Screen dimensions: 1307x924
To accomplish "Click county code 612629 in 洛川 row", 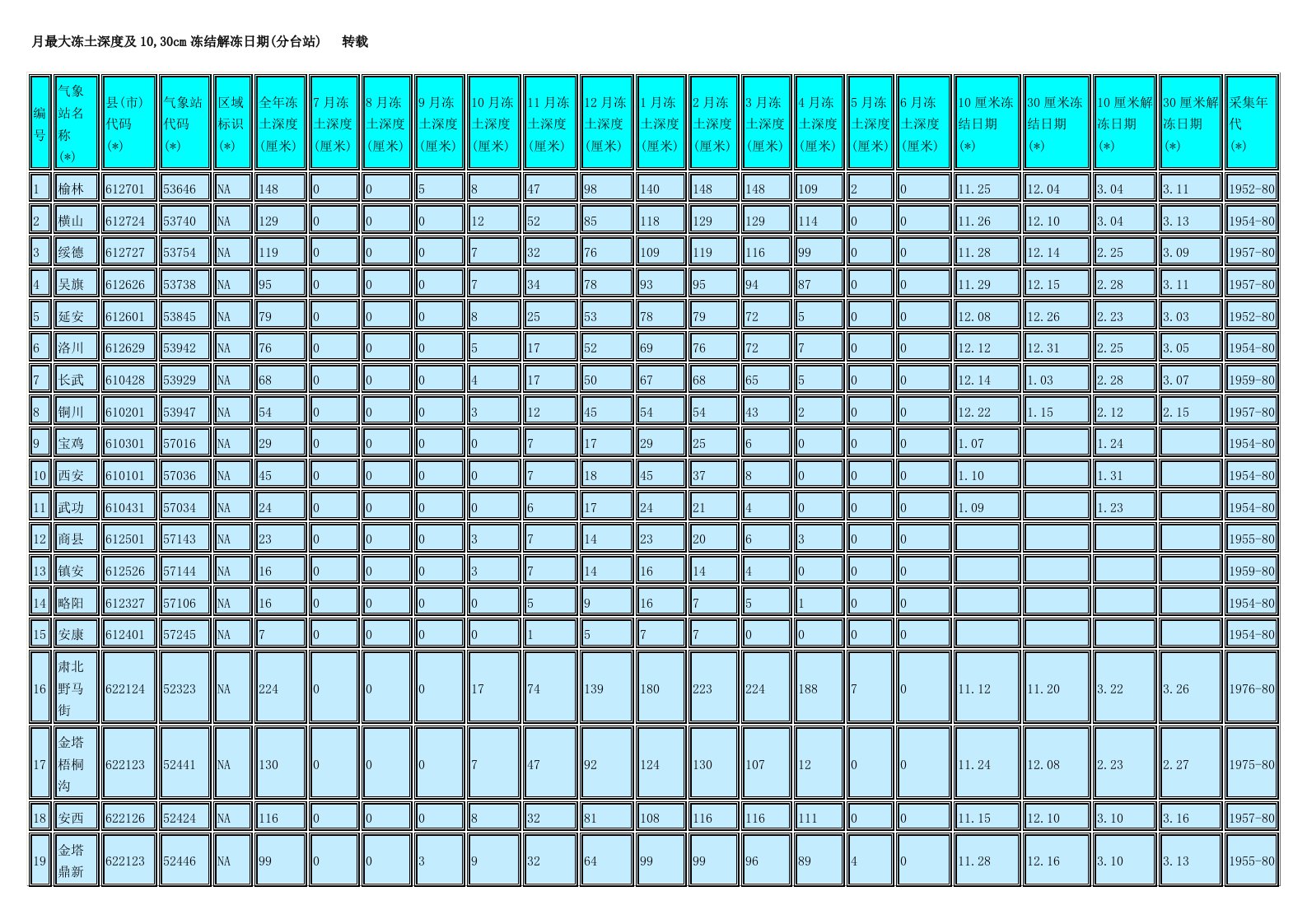I will 125,348.
